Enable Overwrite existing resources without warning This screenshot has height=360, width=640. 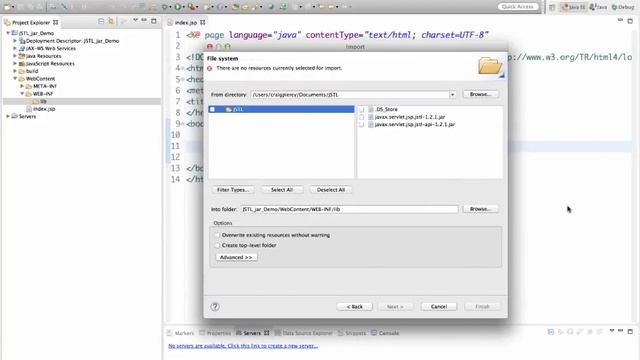pos(218,235)
